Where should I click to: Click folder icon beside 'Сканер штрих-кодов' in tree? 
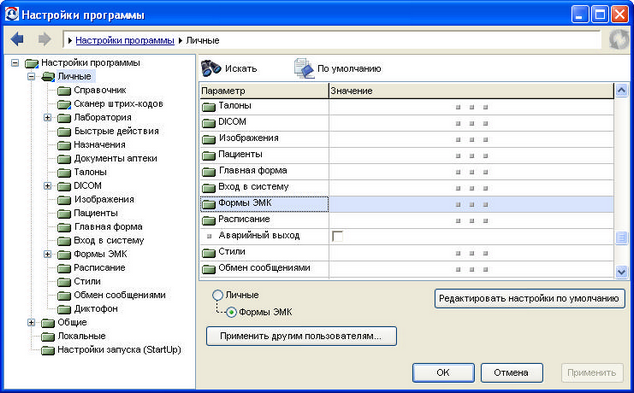(64, 104)
